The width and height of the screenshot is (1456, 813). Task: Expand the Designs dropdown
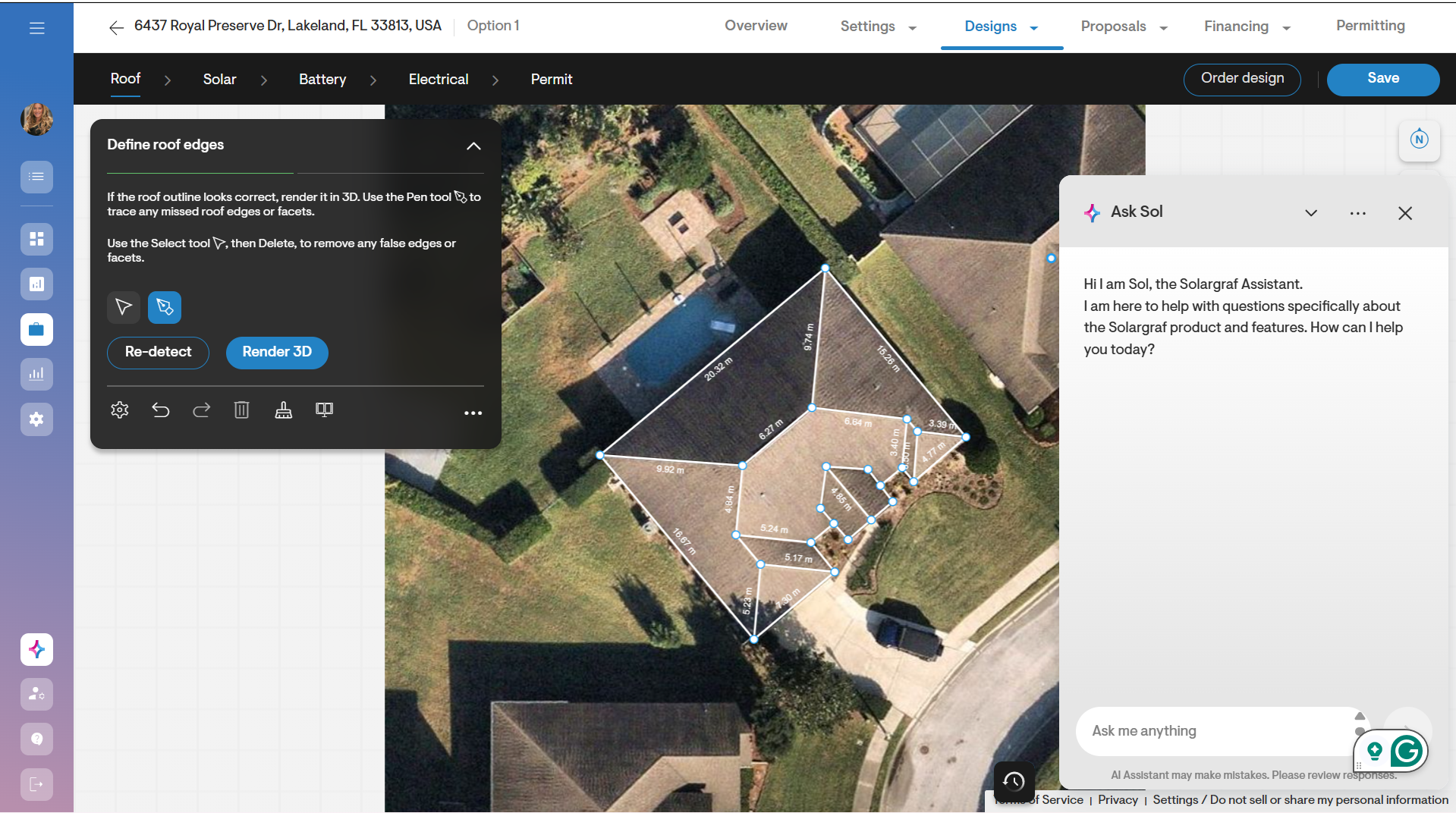click(x=1033, y=28)
